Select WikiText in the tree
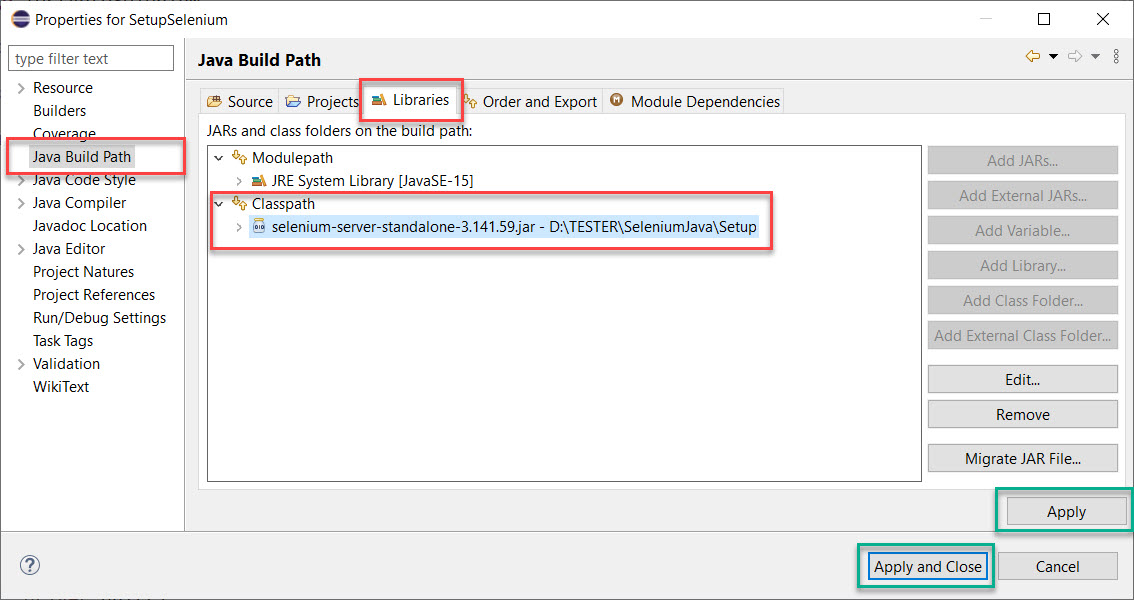Viewport: 1134px width, 600px height. pyautogui.click(x=61, y=387)
